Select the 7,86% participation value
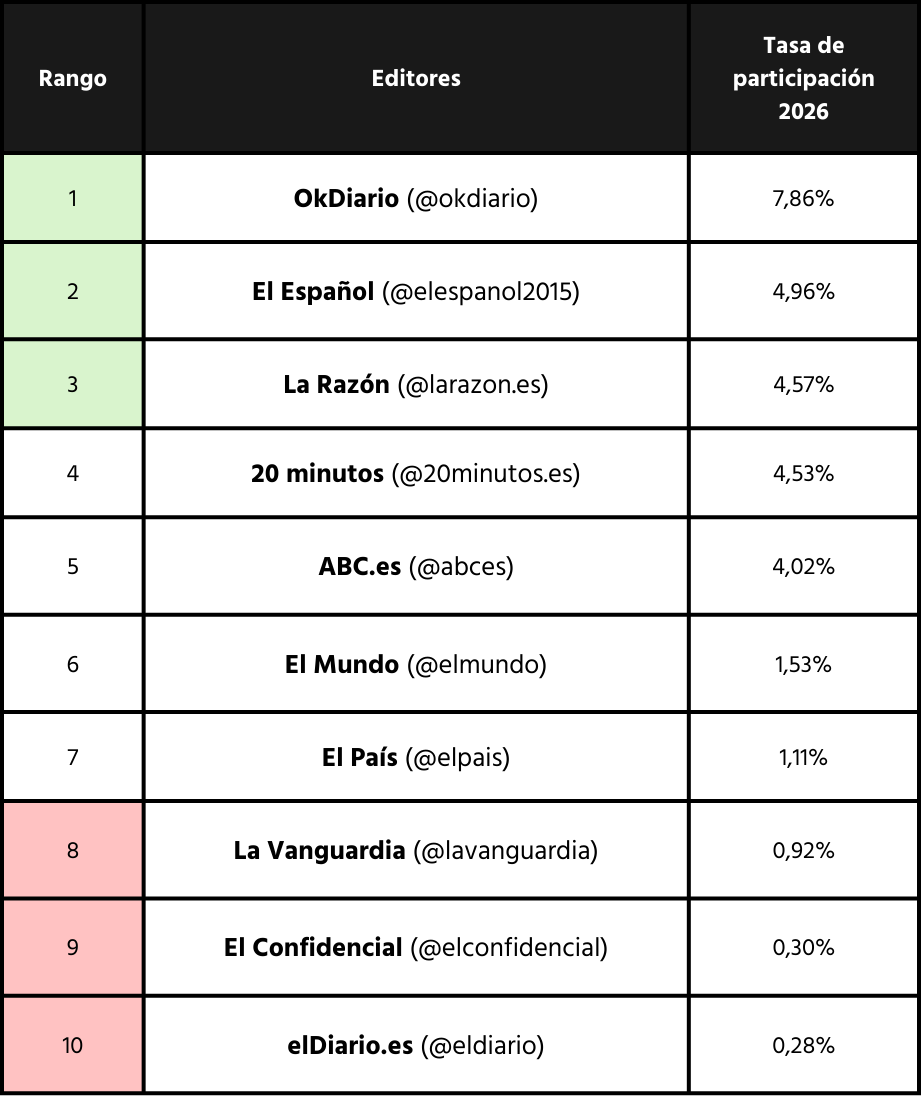Viewport: 922px width, 1096px height. click(803, 198)
